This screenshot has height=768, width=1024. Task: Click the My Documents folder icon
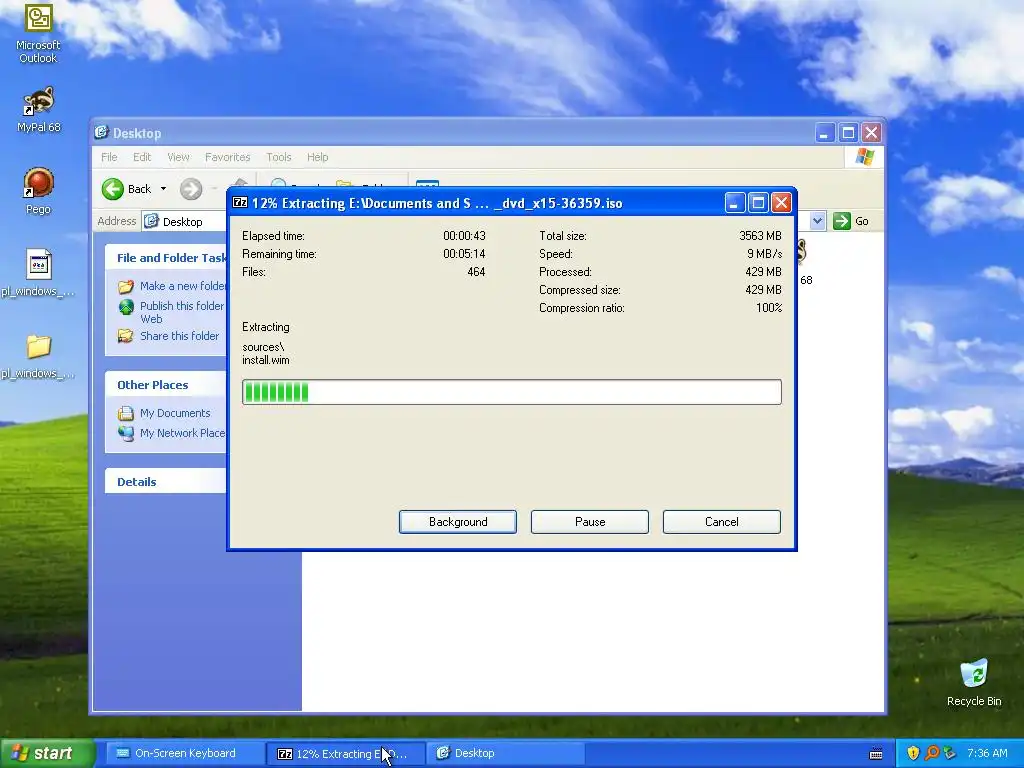125,413
